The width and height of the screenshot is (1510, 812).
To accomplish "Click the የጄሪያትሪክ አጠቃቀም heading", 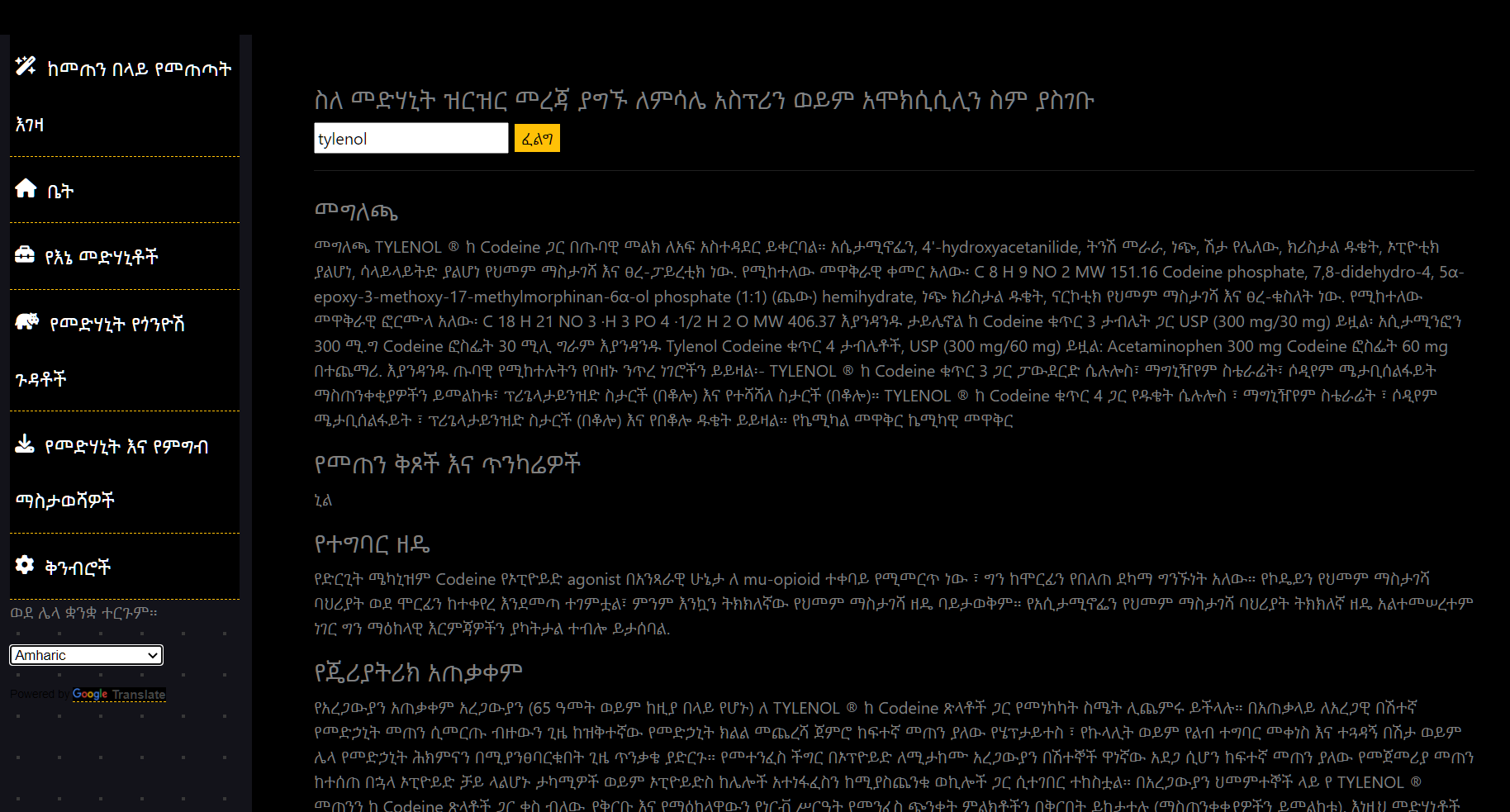I will click(419, 673).
